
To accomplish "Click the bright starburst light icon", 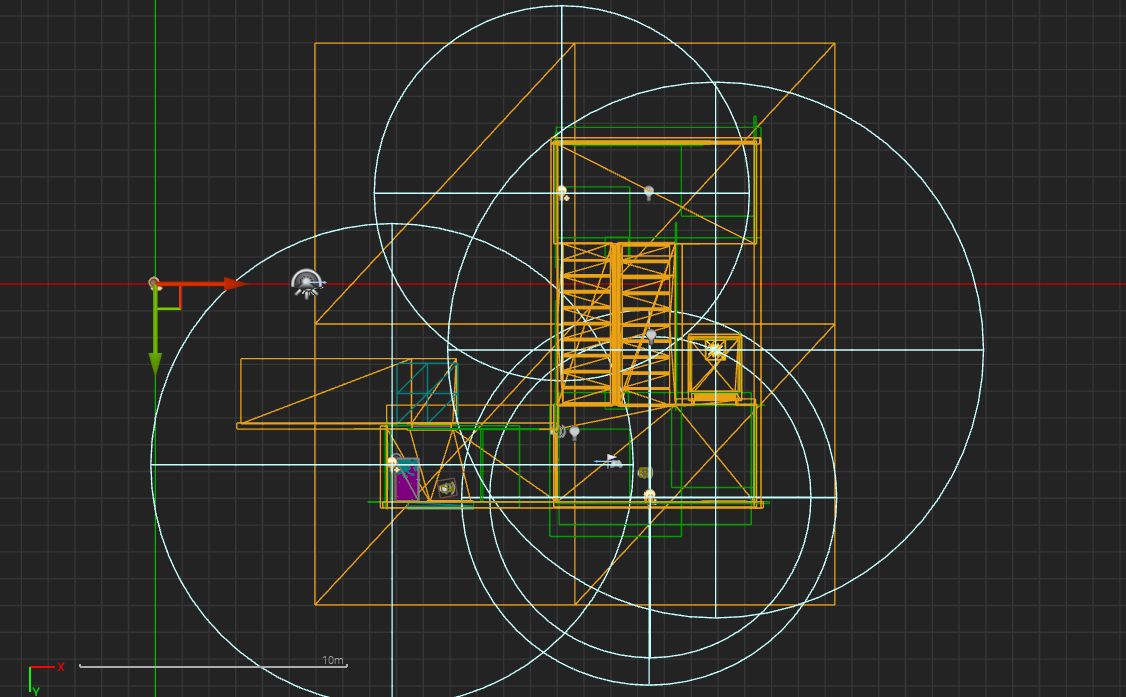I will pyautogui.click(x=715, y=350).
